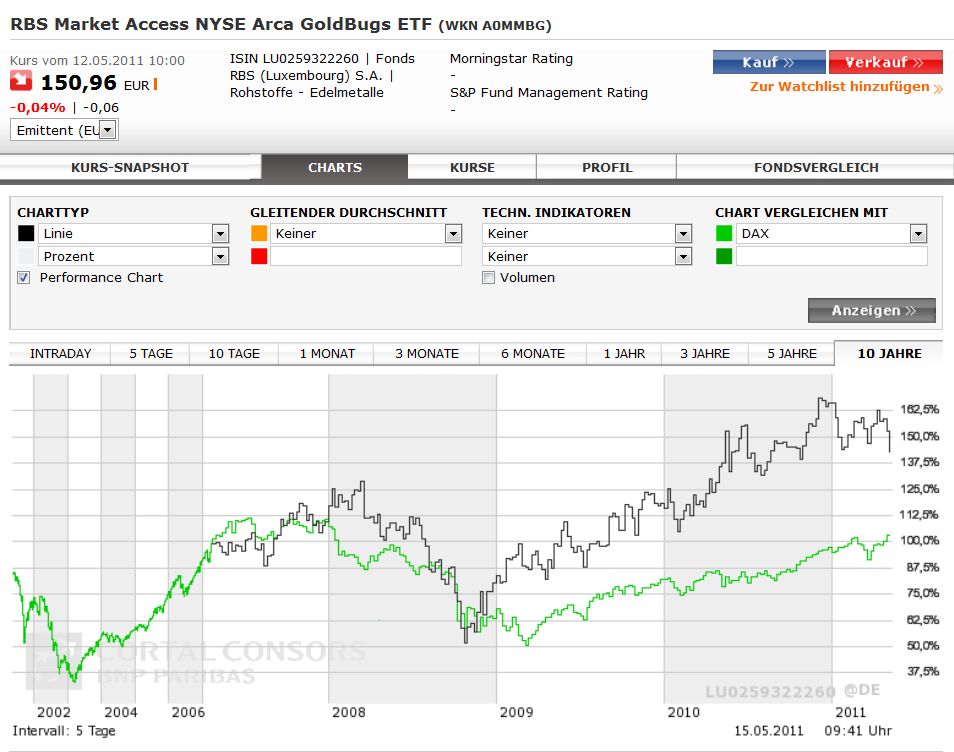Toggle the Performance Chart checkbox
This screenshot has width=954, height=752.
[24, 278]
